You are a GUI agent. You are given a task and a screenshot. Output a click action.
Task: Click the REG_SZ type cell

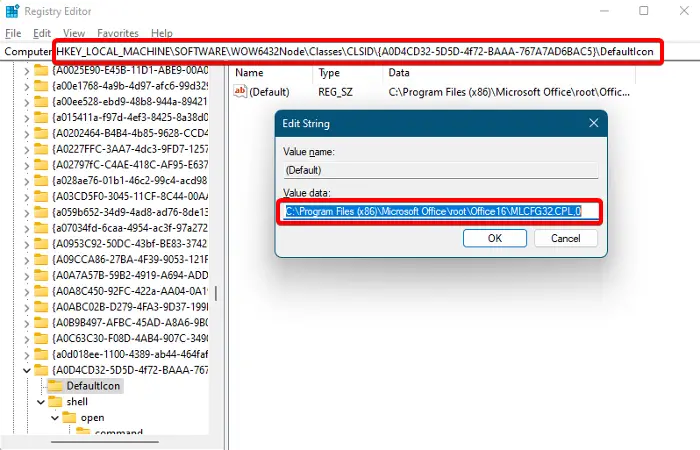pyautogui.click(x=335, y=92)
